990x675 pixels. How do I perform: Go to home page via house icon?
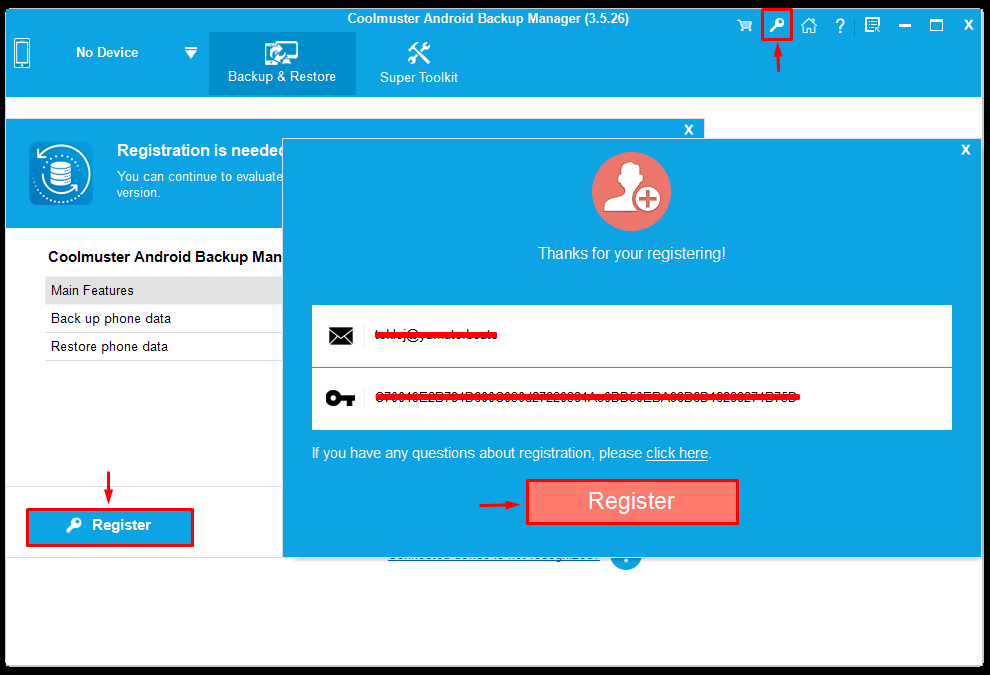point(809,26)
